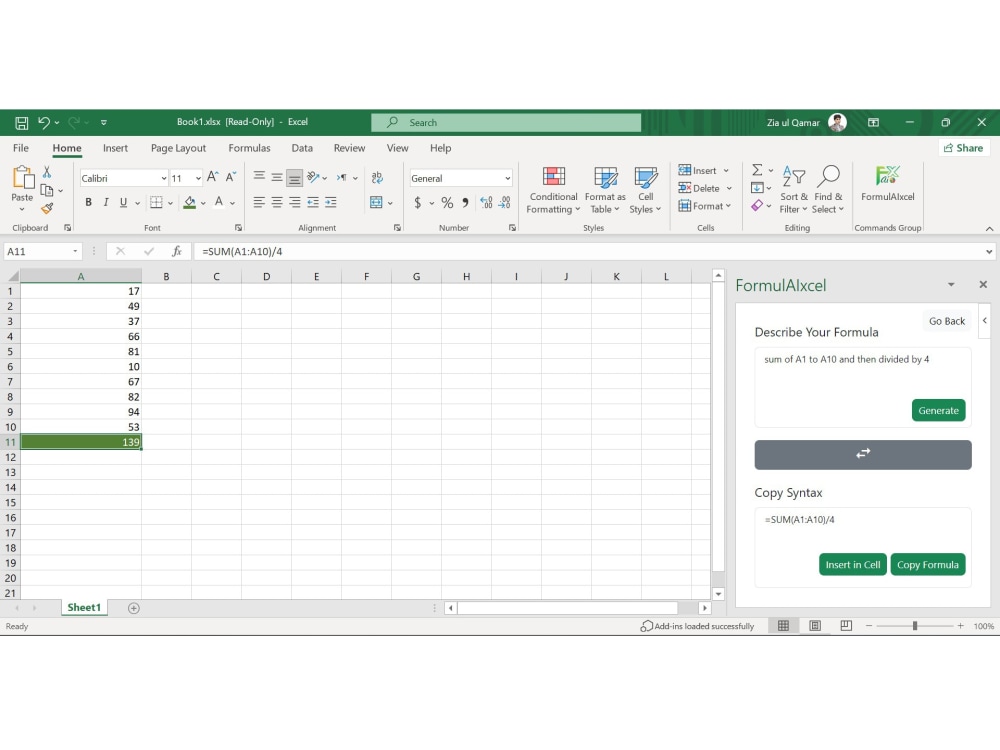1000x750 pixels.
Task: Adjust the zoom slider handle
Action: pyautogui.click(x=915, y=626)
